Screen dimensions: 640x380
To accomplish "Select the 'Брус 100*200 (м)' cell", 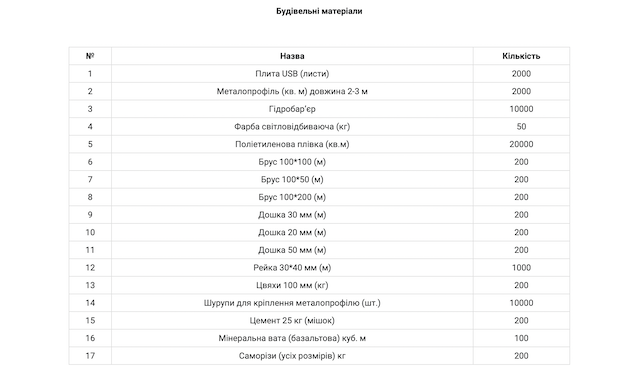I will click(x=292, y=197).
